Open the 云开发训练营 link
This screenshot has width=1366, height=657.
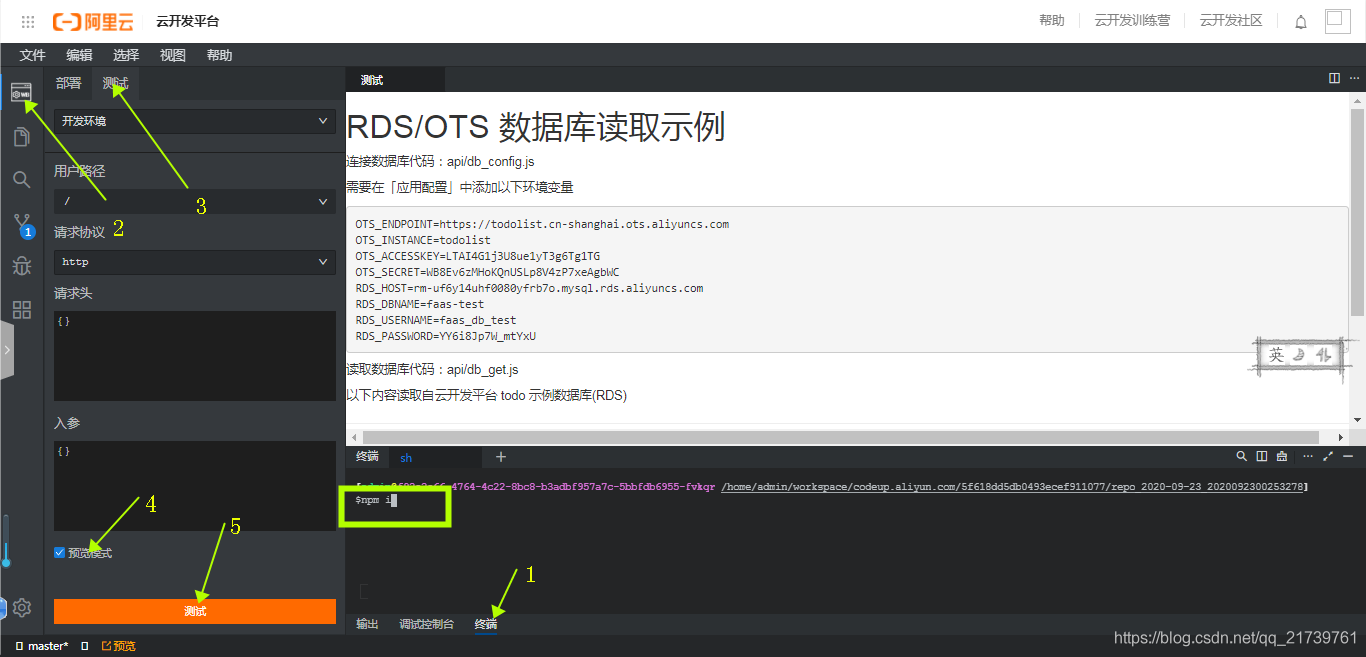click(x=1132, y=20)
